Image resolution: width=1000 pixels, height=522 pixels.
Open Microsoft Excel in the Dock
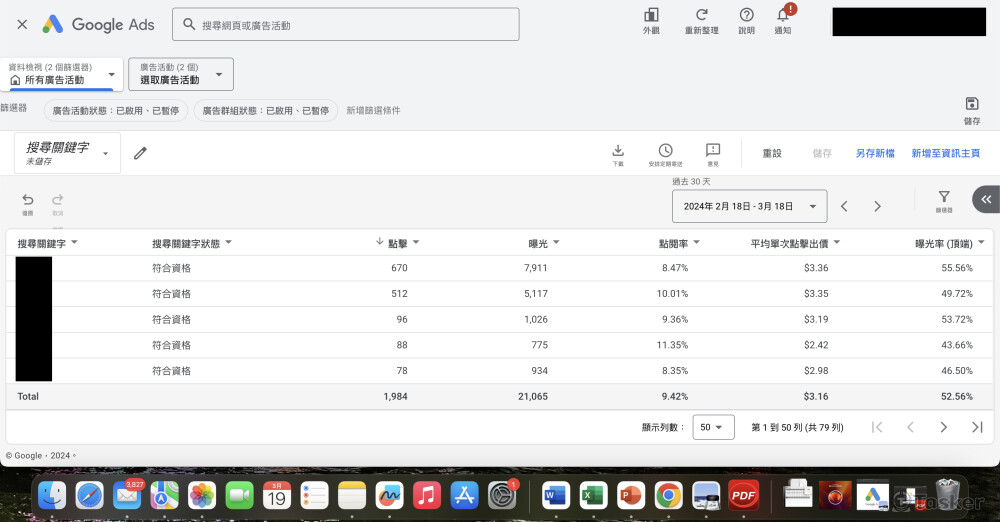pos(593,495)
